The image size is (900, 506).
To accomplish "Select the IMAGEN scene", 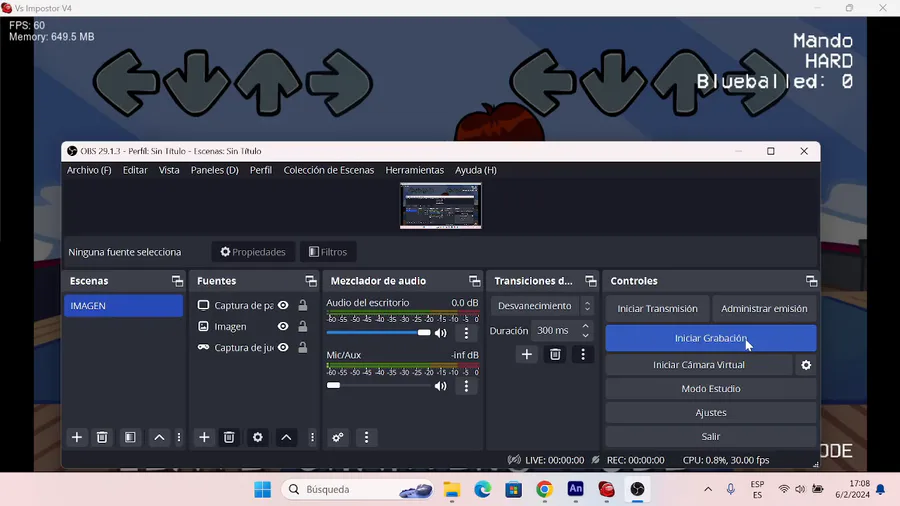I will 123,306.
